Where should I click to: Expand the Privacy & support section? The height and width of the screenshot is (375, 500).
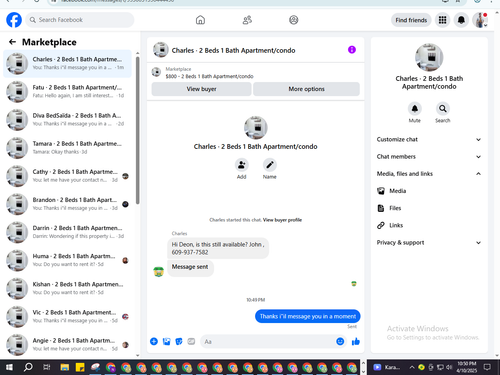tap(429, 243)
